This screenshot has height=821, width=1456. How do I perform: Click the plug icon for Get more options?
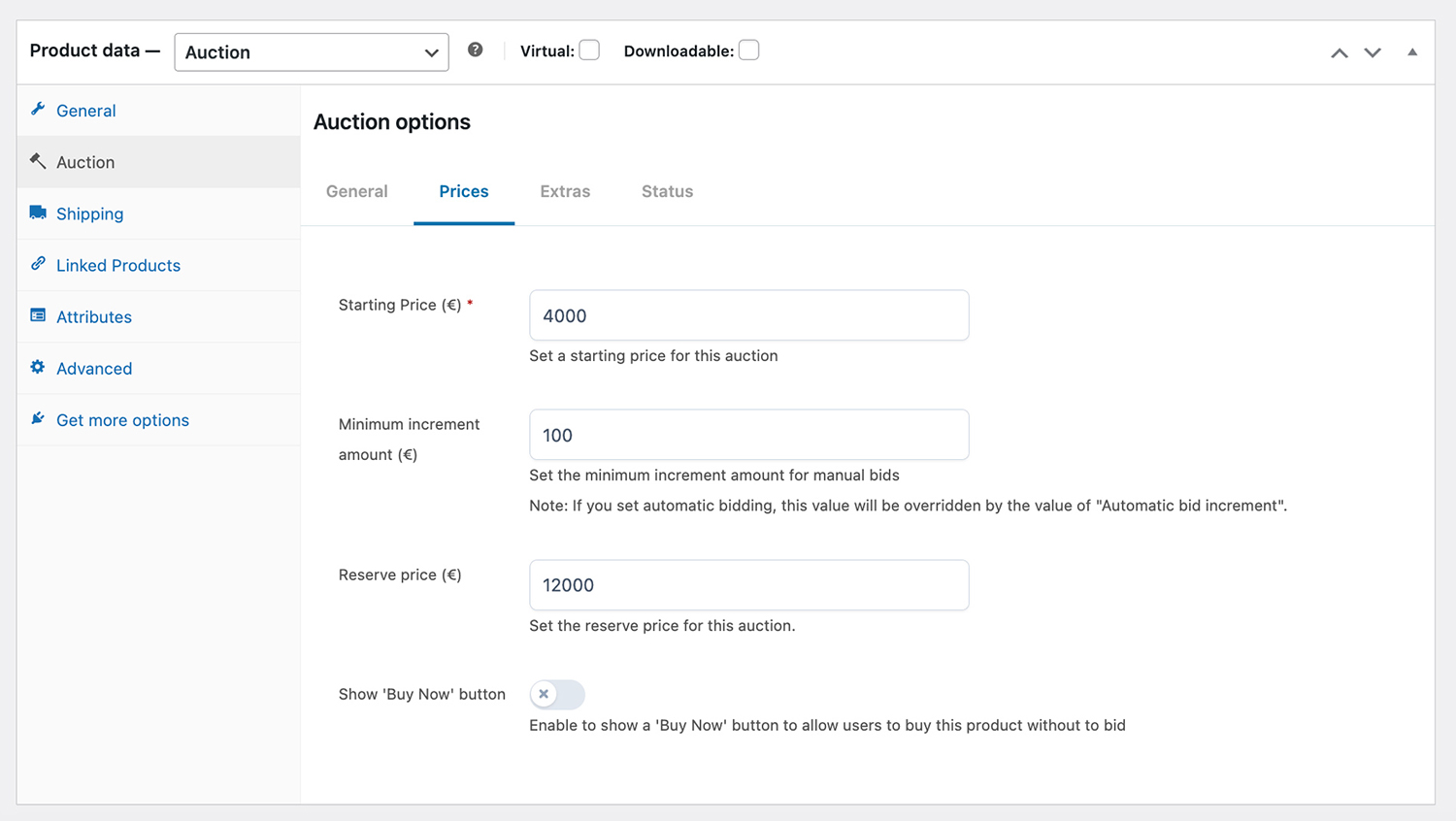[x=38, y=418]
